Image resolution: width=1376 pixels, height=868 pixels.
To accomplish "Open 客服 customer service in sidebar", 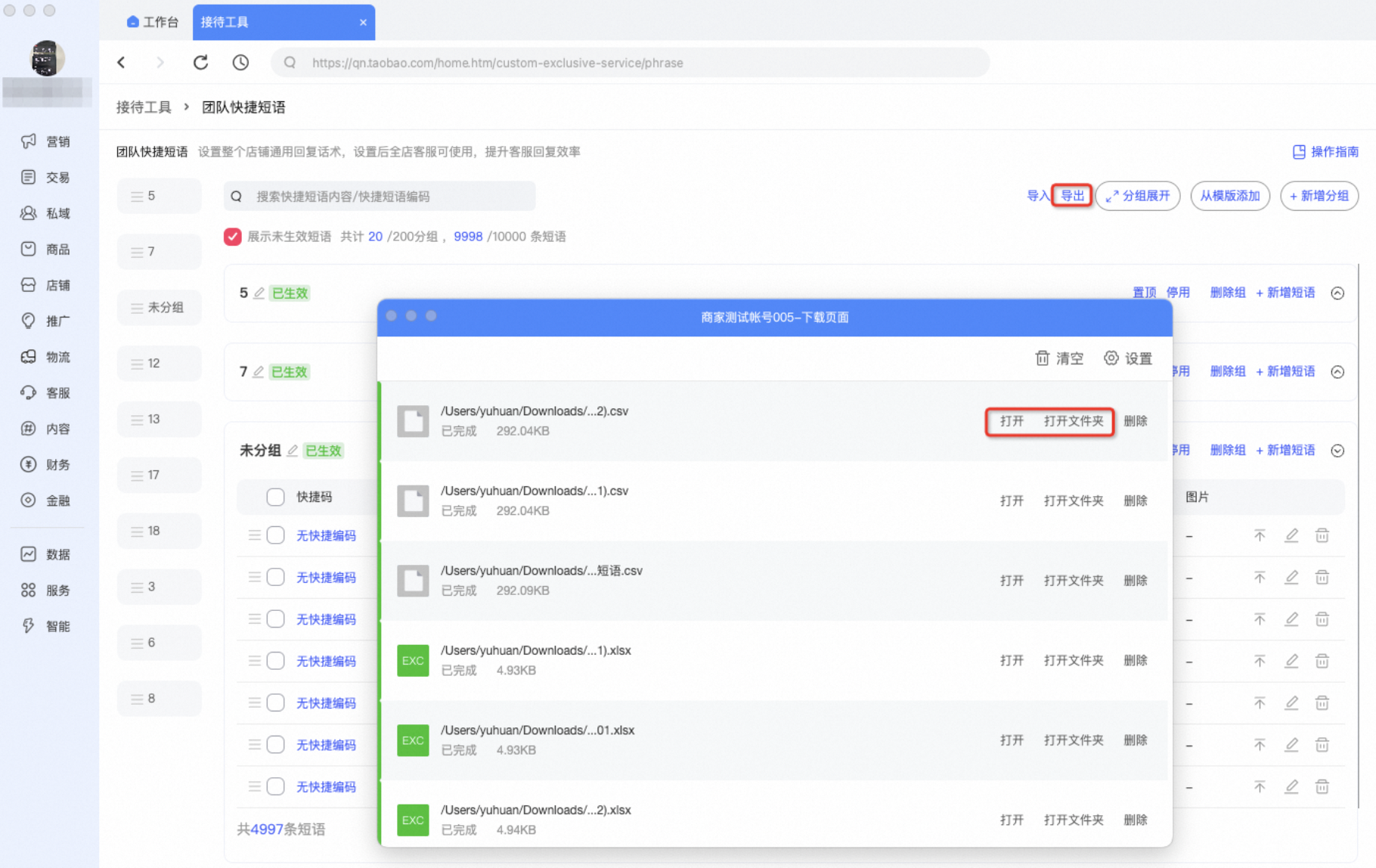I will 45,392.
